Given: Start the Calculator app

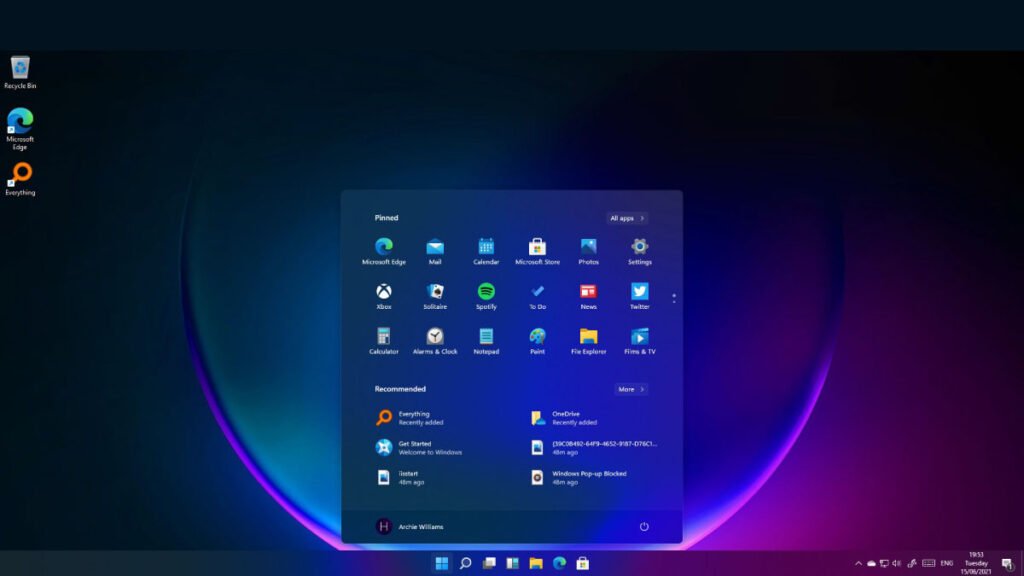Looking at the screenshot, I should click(383, 341).
